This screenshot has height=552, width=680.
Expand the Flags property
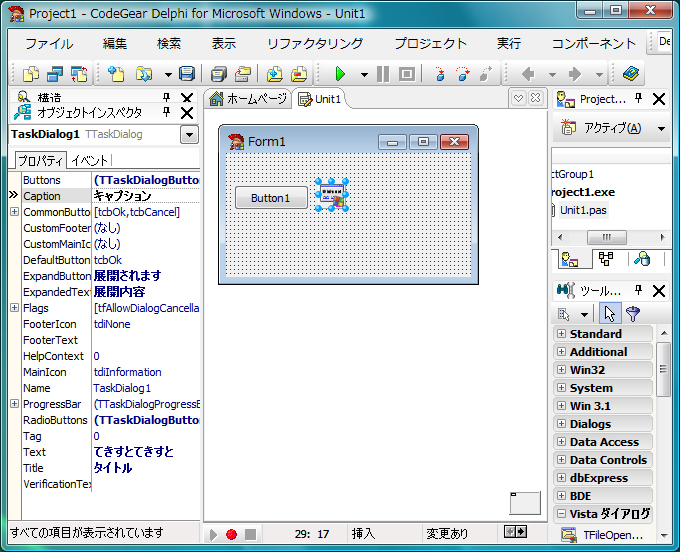14,307
